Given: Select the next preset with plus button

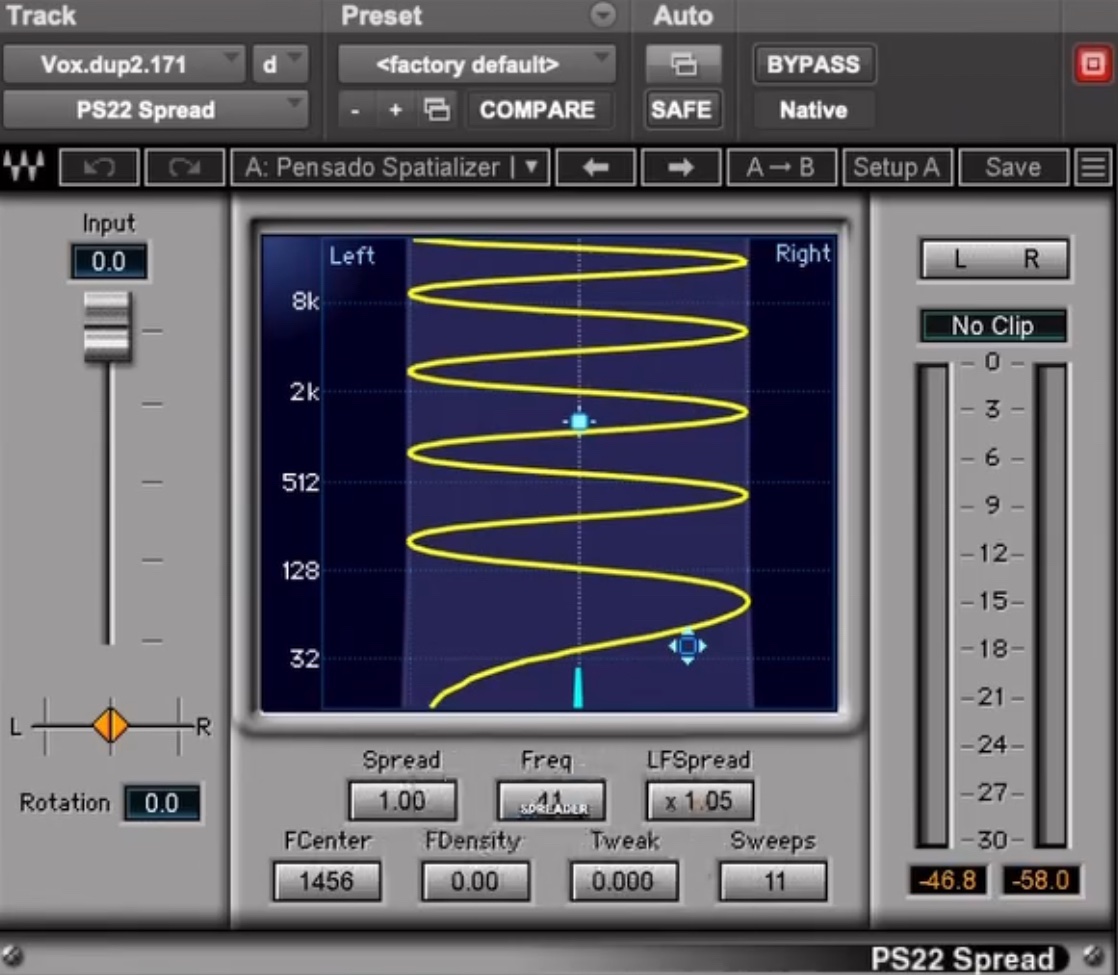Looking at the screenshot, I should click(x=396, y=111).
